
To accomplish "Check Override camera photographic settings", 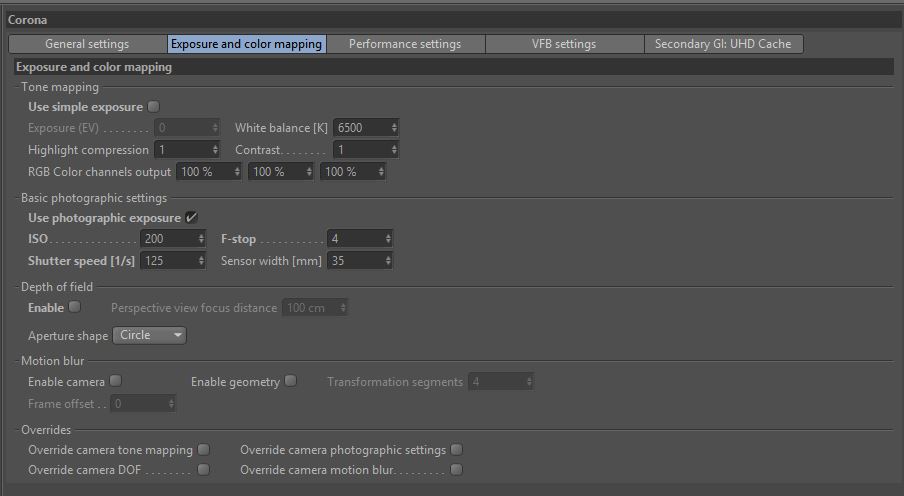I will [456, 450].
